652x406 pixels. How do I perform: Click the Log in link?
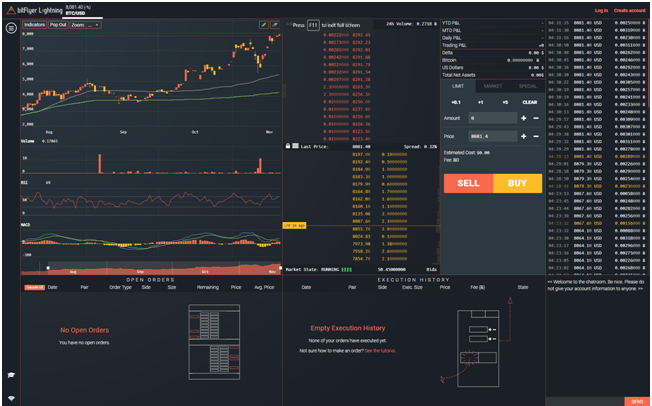pos(601,10)
